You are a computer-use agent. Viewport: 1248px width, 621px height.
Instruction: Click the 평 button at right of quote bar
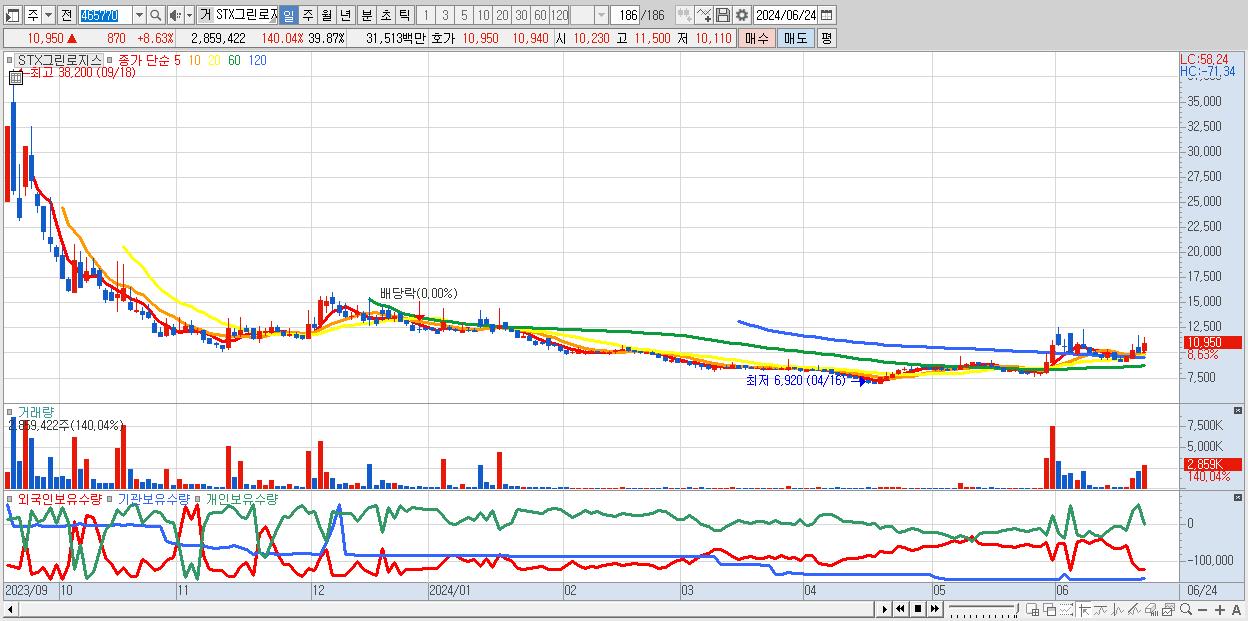pos(826,38)
